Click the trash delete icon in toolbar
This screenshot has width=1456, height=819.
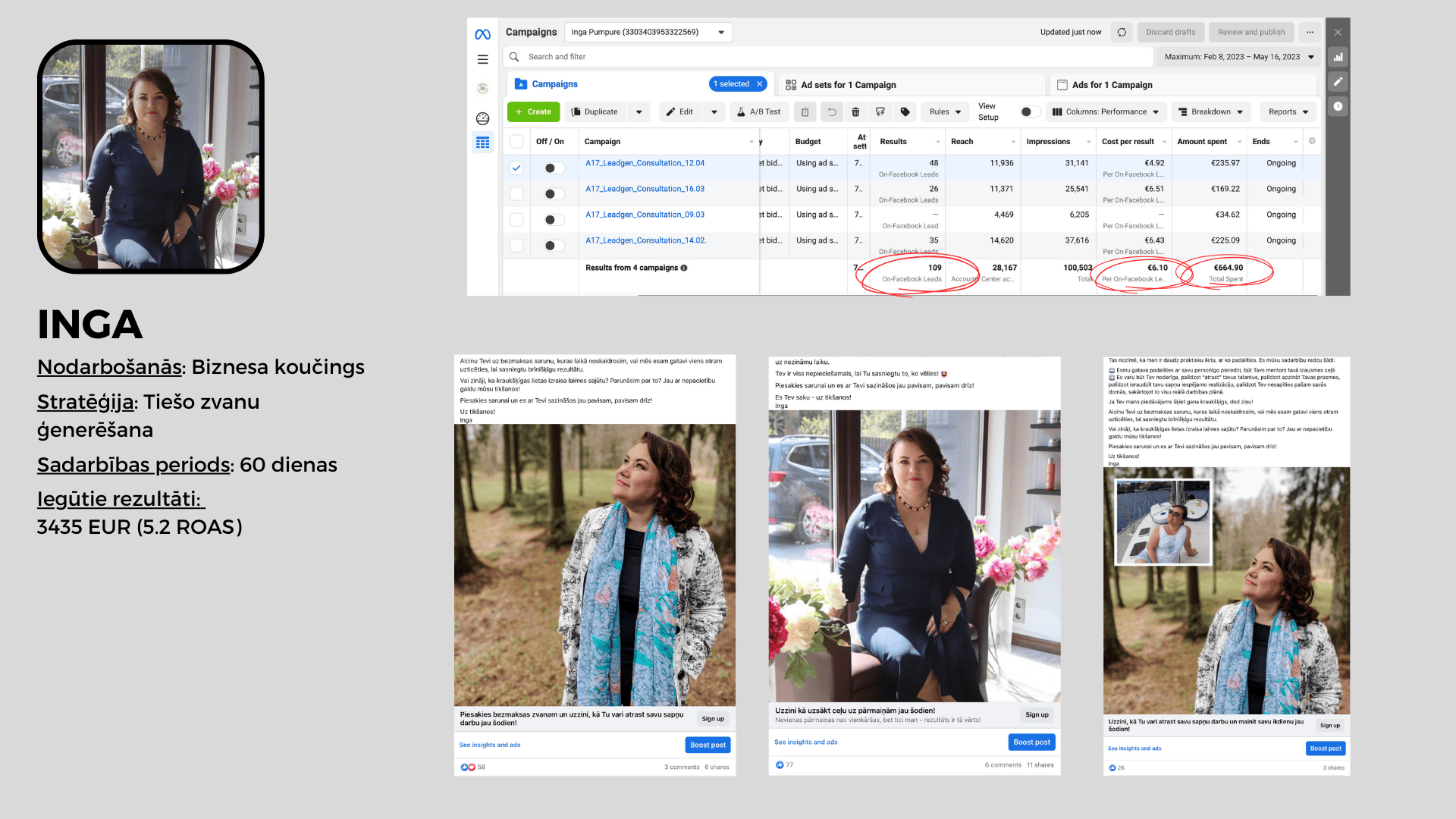[x=855, y=112]
